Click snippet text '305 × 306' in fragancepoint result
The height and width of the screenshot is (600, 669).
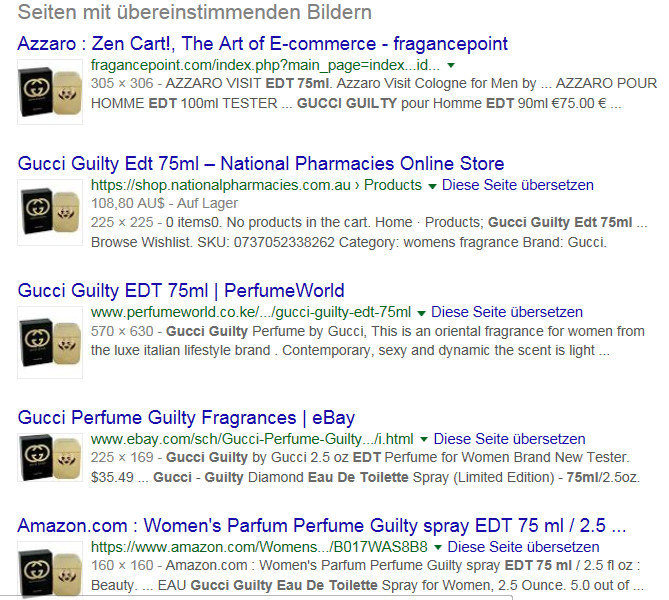(x=122, y=83)
